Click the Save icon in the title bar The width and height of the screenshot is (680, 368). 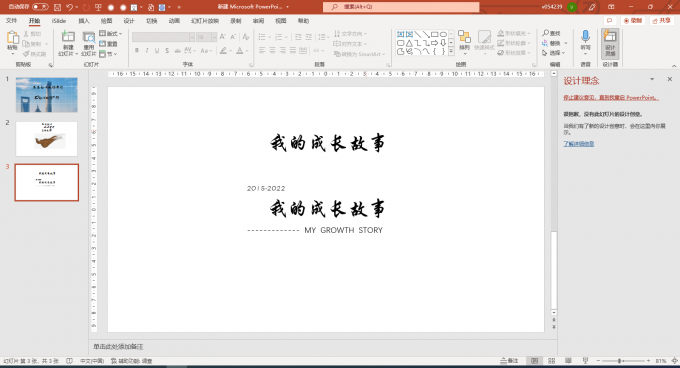click(57, 7)
